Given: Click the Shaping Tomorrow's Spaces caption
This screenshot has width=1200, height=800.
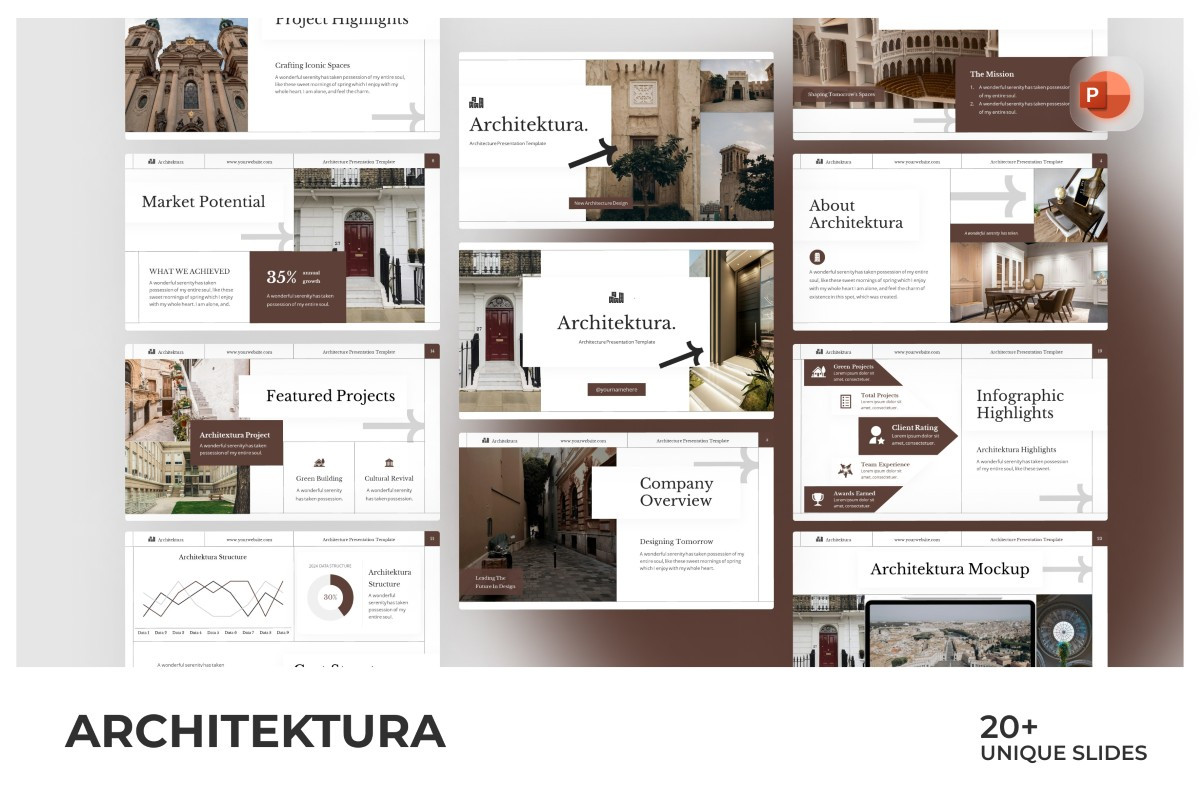Looking at the screenshot, I should 842,95.
